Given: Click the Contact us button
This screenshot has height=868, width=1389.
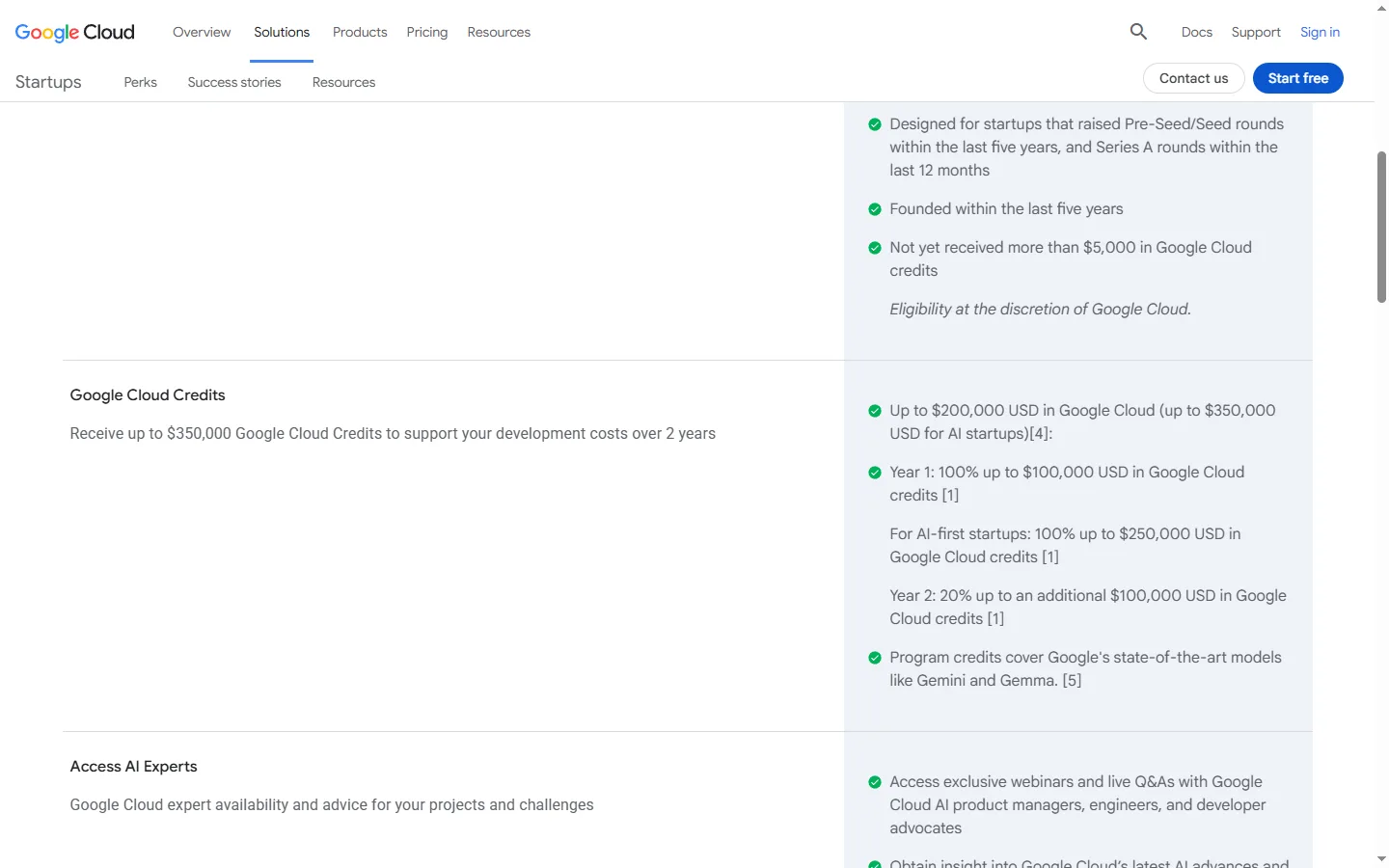Looking at the screenshot, I should pos(1194,78).
